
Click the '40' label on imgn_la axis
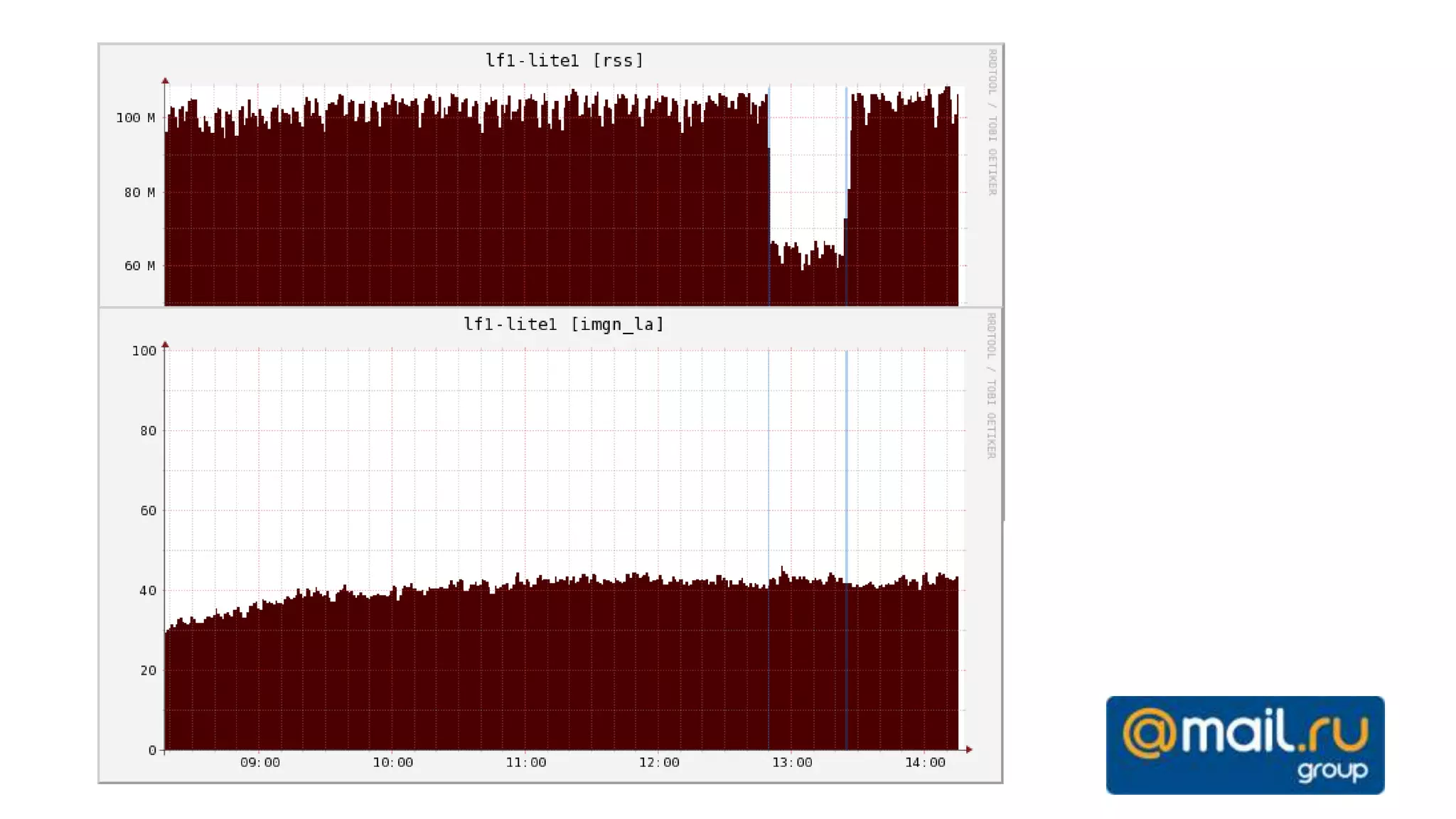147,591
